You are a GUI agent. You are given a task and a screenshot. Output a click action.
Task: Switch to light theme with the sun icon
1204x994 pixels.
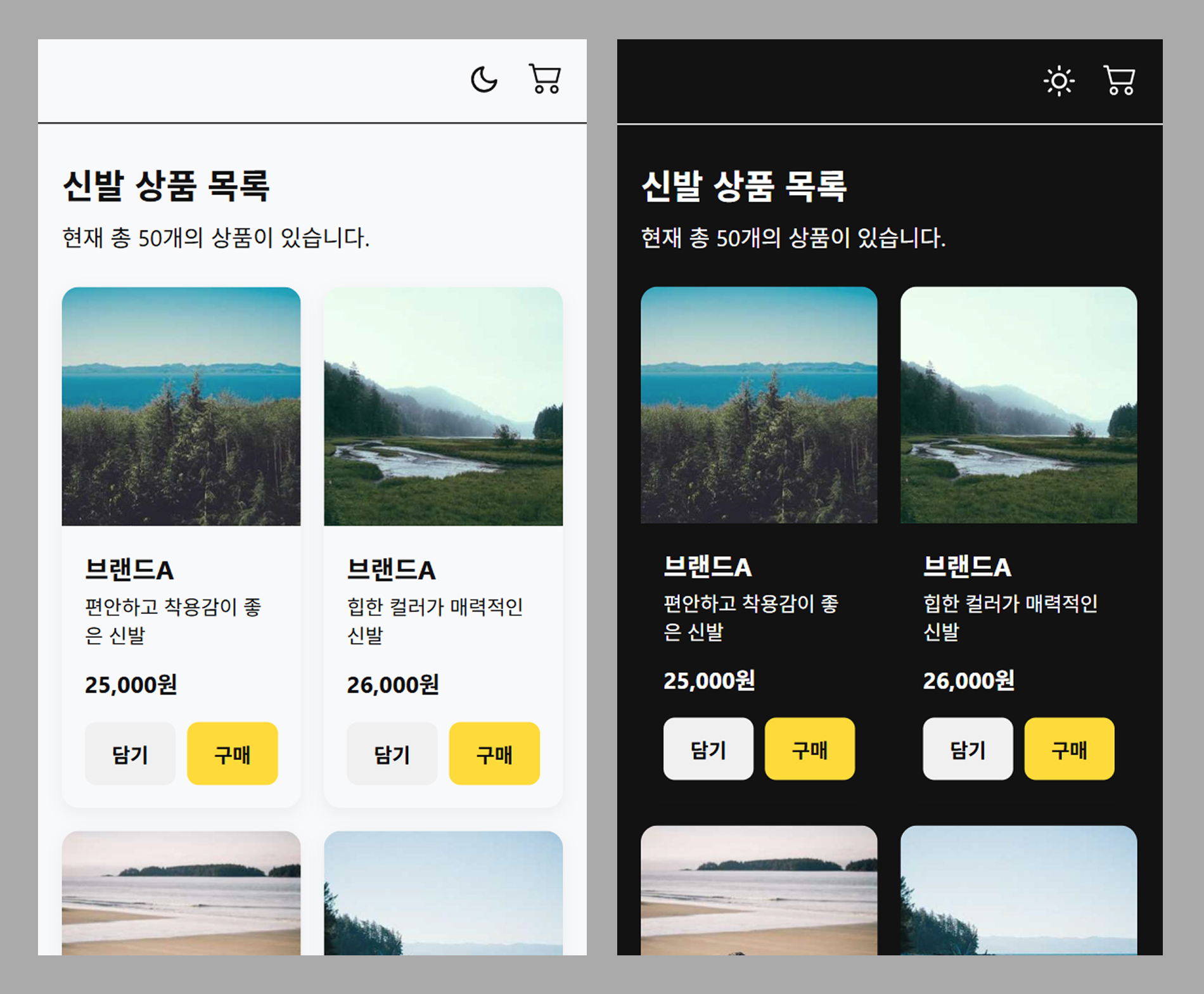click(x=1060, y=80)
